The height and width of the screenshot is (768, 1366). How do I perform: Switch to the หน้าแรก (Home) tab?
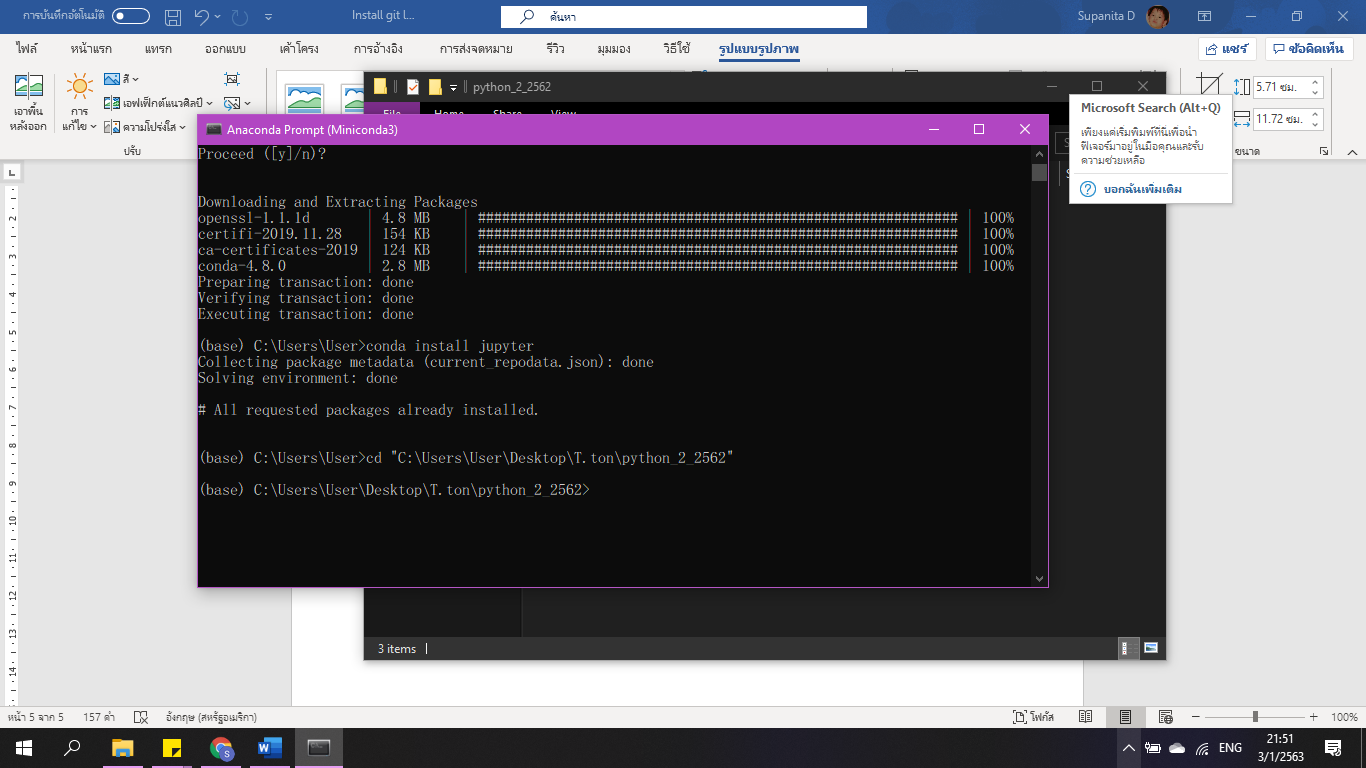[x=91, y=49]
